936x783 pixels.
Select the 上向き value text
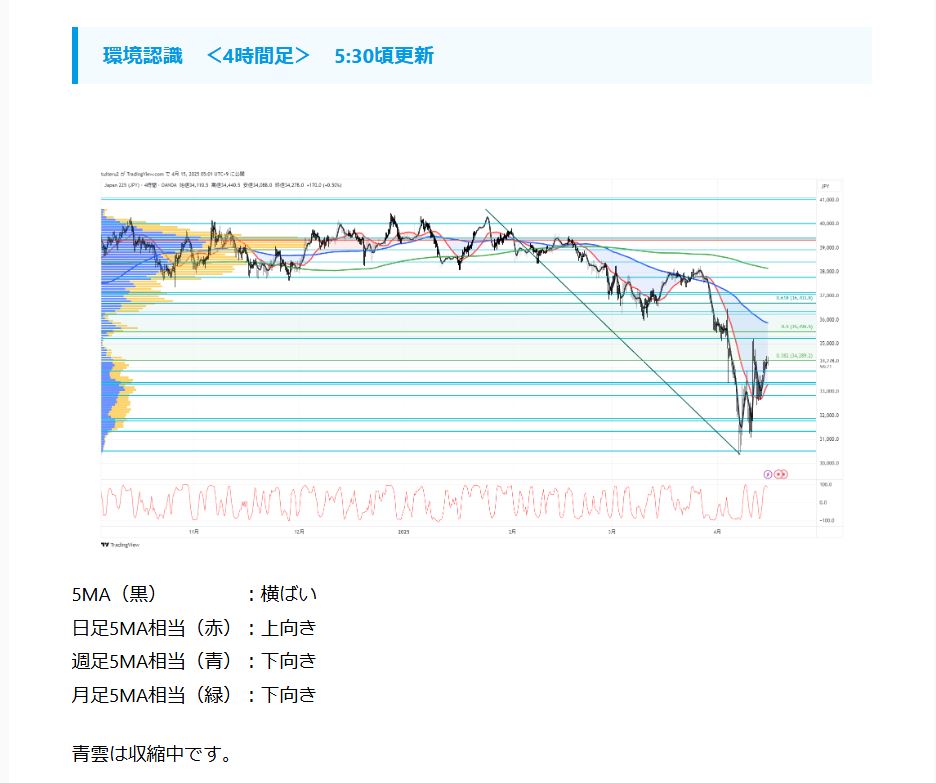[289, 628]
